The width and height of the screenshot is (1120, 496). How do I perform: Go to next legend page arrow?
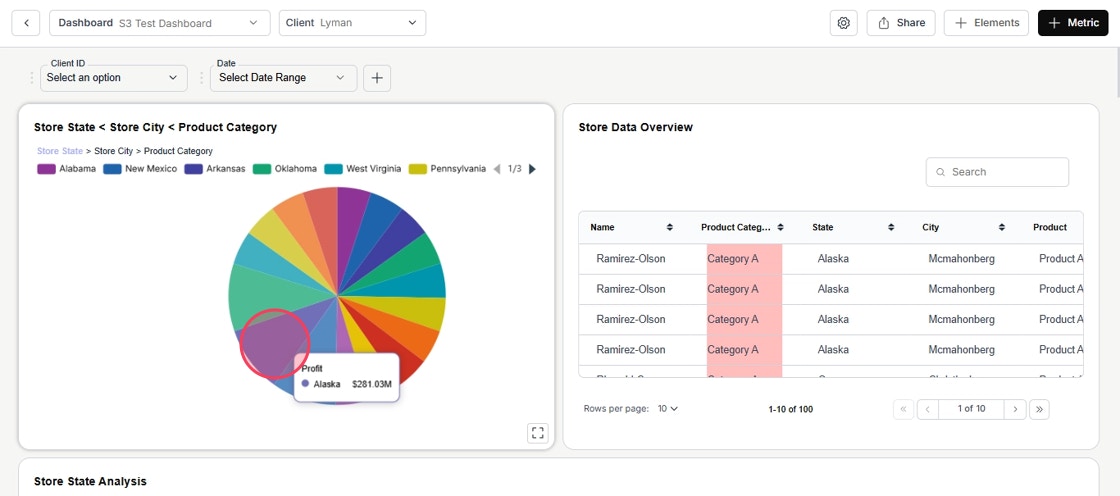pyautogui.click(x=532, y=169)
